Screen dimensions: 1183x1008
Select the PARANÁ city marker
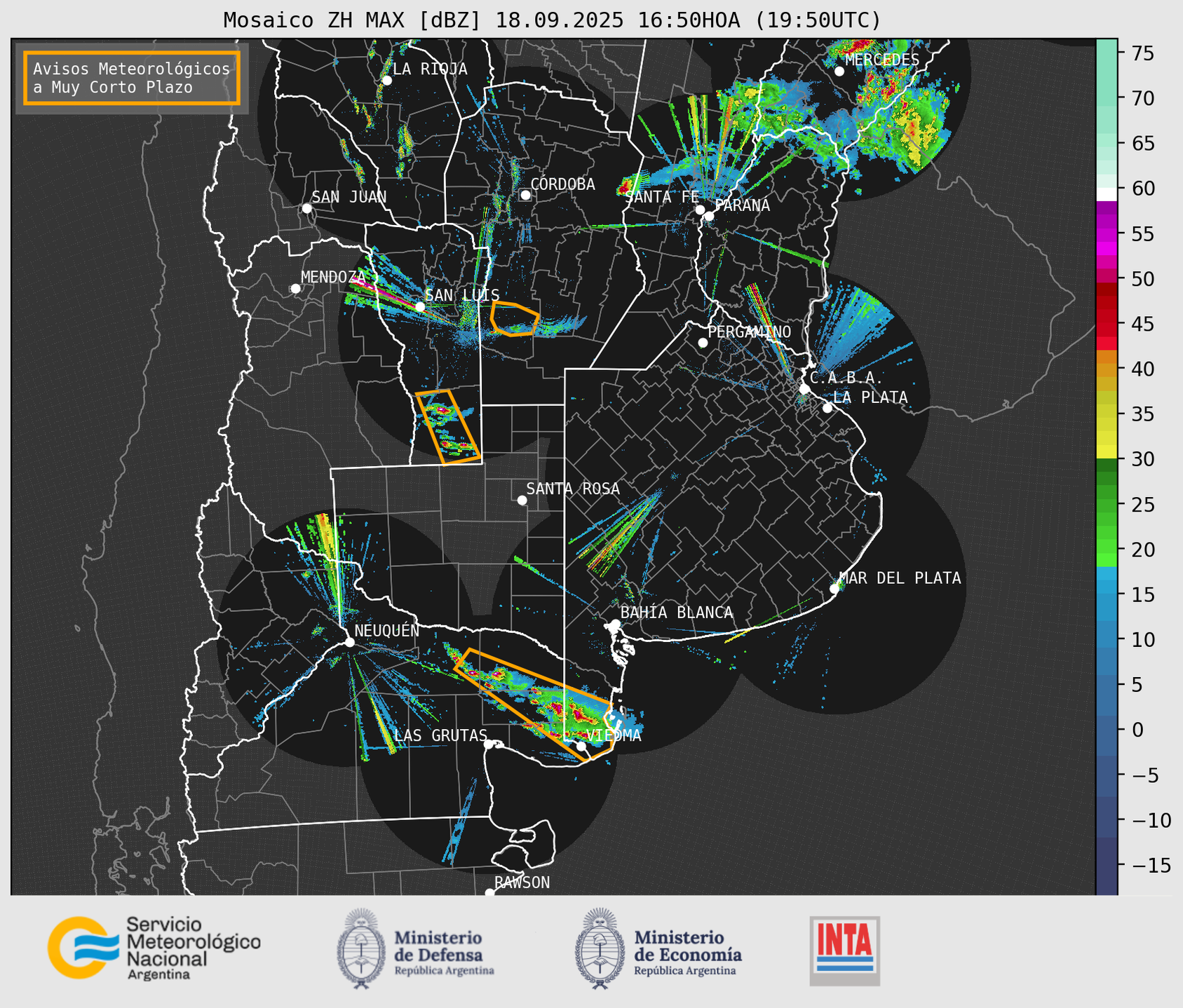coord(709,216)
